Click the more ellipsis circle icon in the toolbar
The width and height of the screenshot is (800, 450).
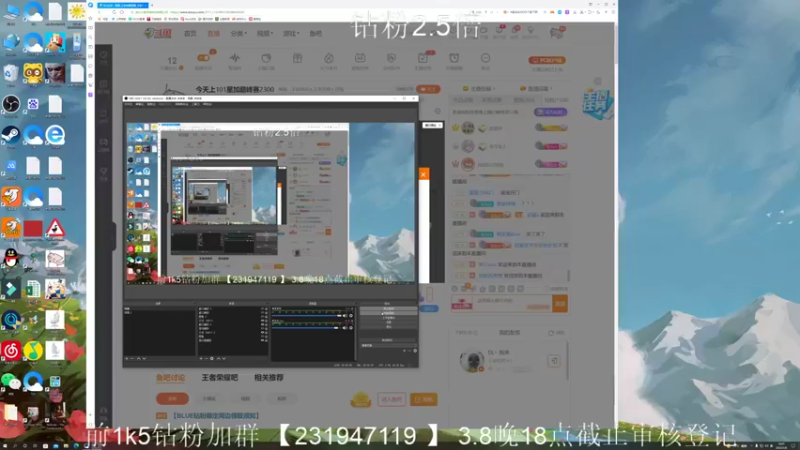pos(485,58)
